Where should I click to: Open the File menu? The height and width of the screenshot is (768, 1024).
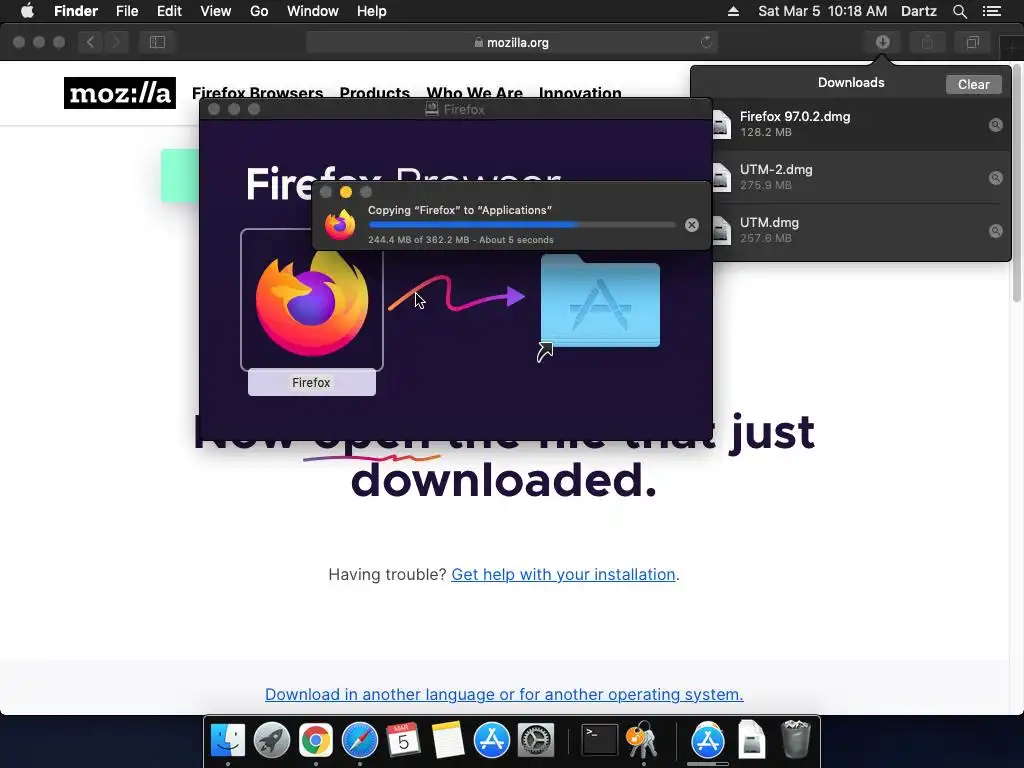(127, 11)
